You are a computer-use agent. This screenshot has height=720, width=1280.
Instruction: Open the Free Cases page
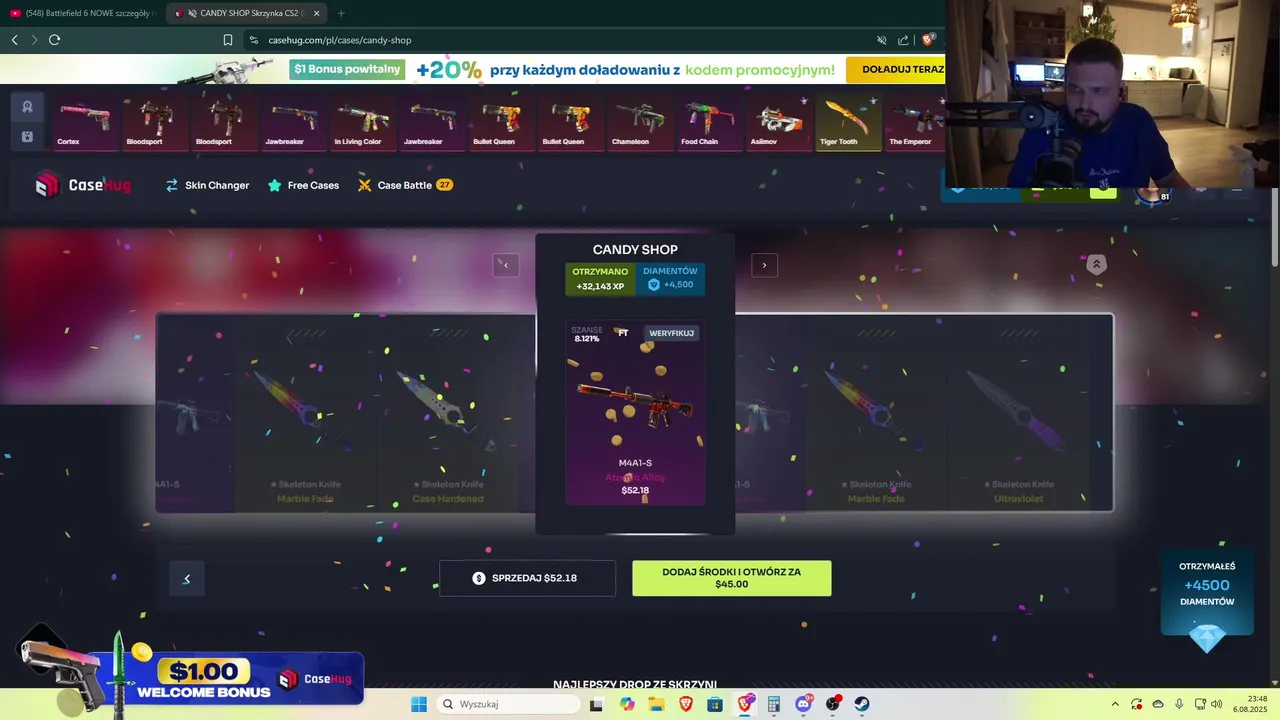coord(303,185)
